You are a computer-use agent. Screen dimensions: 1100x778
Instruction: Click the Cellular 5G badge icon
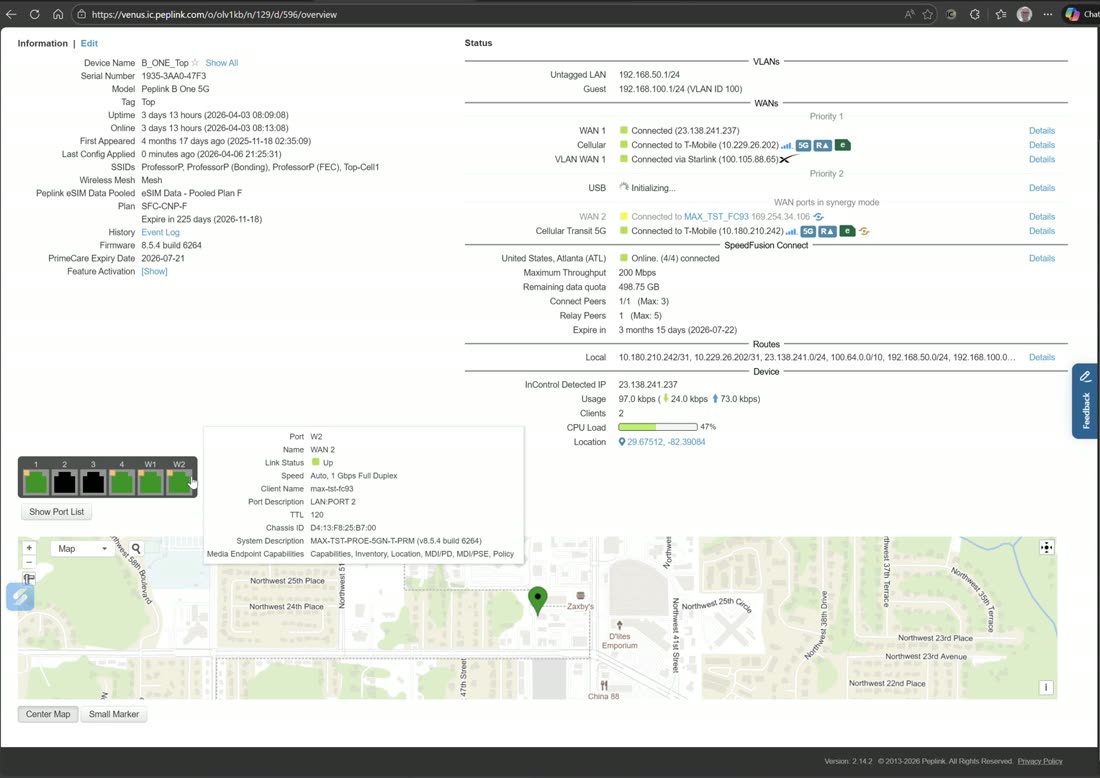point(803,145)
